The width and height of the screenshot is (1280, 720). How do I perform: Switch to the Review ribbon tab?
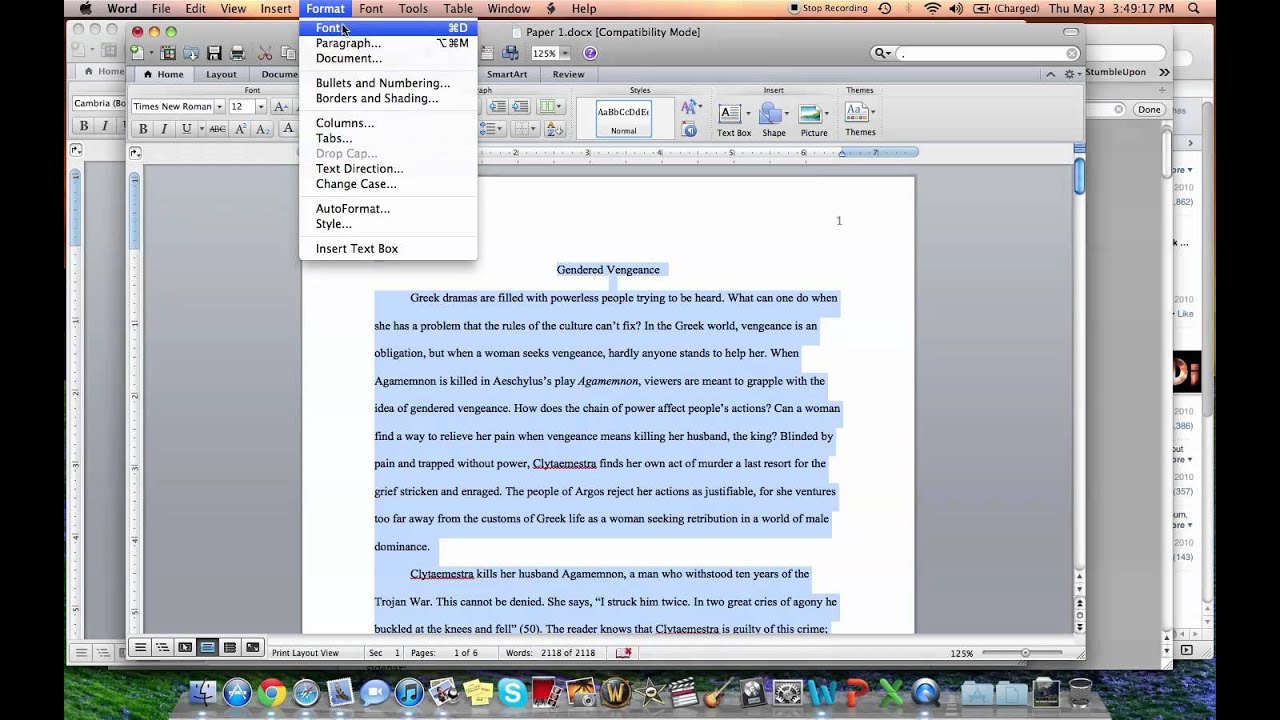pos(568,74)
